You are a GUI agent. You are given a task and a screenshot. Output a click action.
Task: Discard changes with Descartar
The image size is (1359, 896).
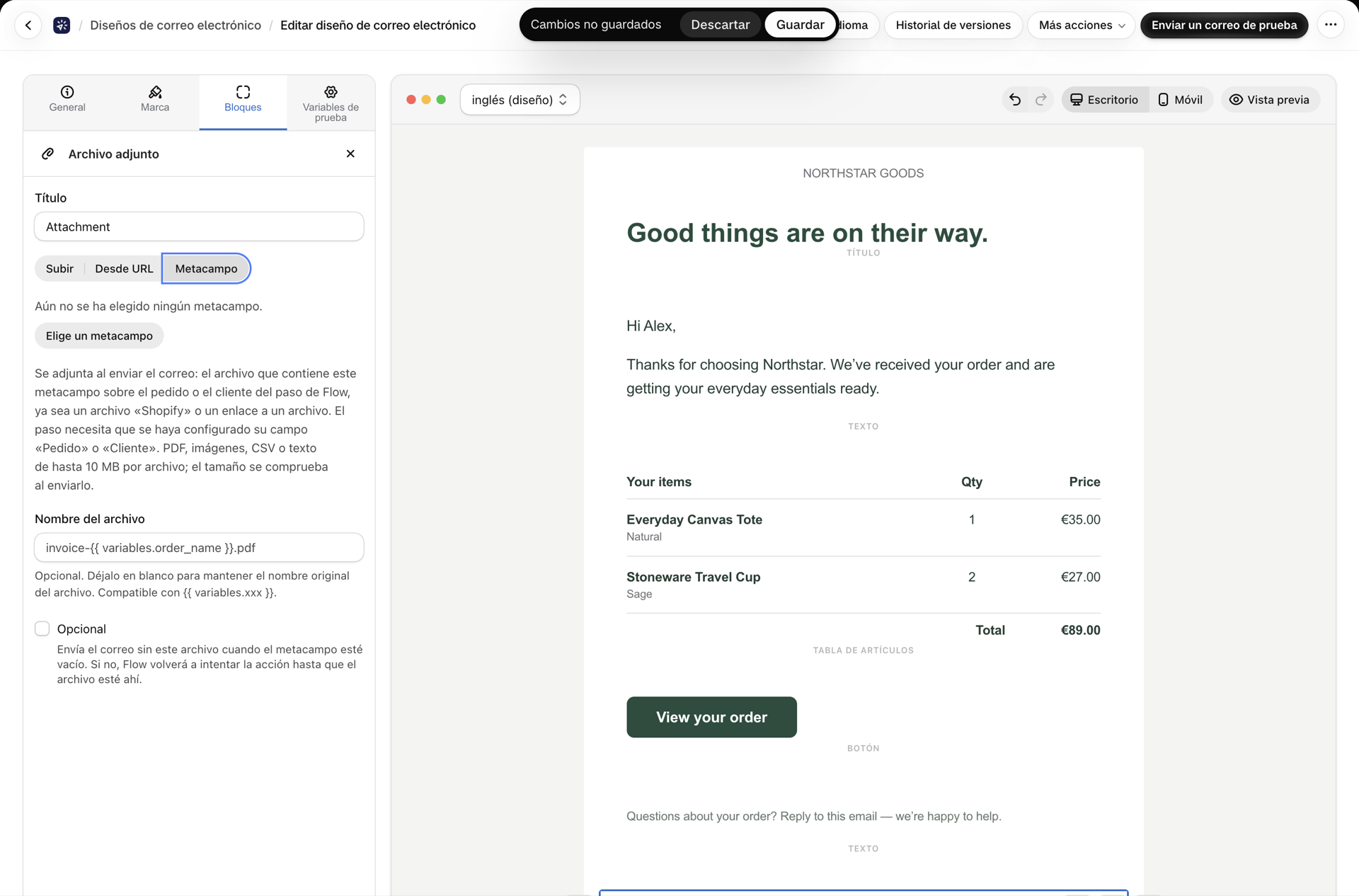[720, 25]
